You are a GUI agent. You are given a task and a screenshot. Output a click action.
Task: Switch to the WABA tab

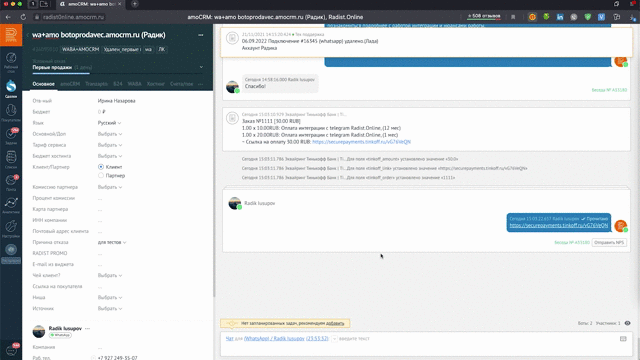[x=134, y=84]
